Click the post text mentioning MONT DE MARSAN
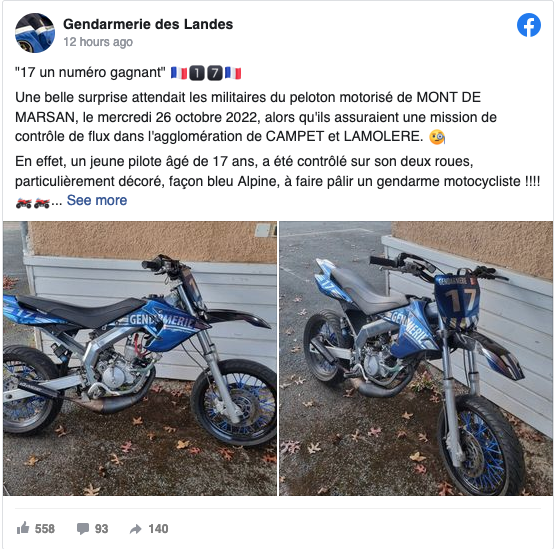 click(256, 117)
